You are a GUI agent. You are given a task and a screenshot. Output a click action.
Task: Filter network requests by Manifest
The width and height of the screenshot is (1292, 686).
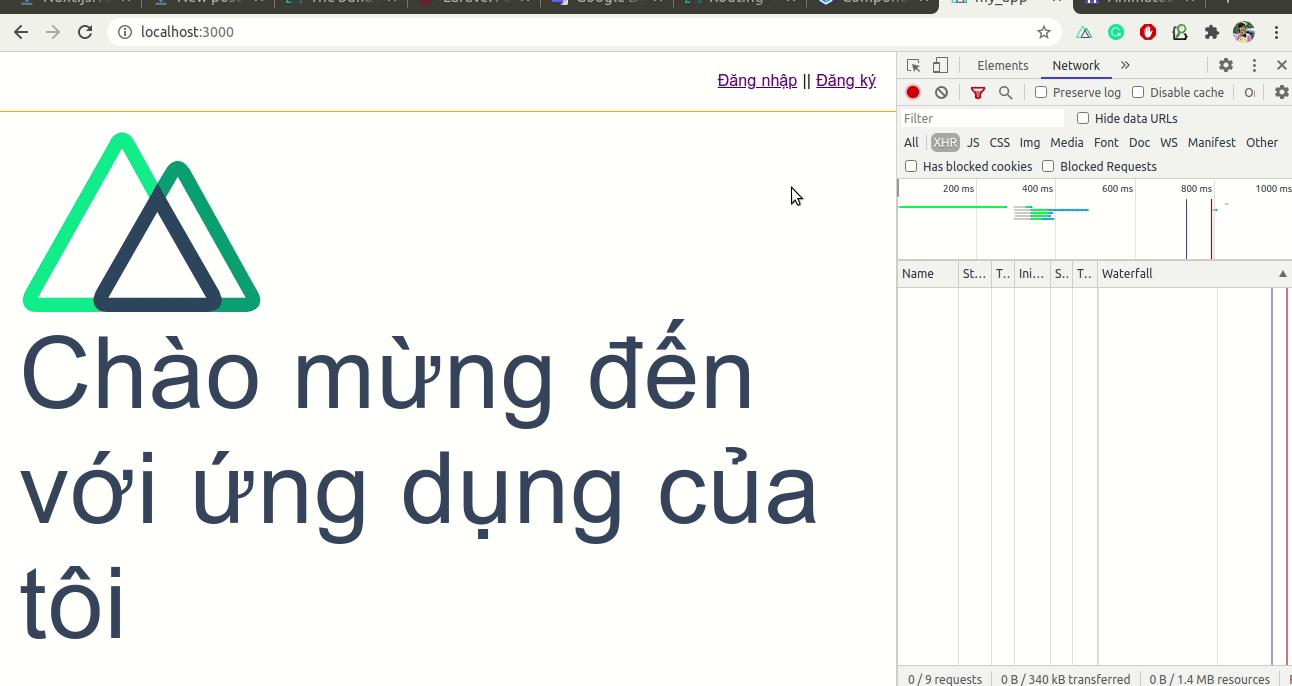[1211, 142]
